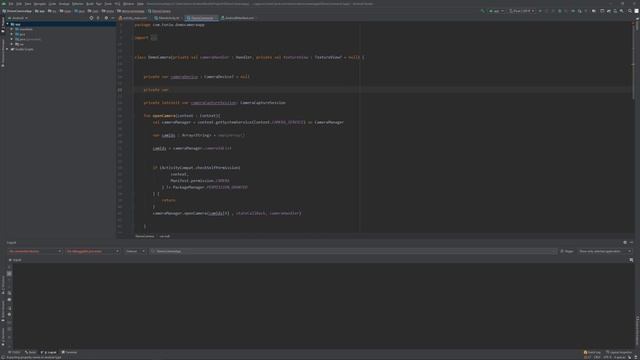Open the app run configuration dropdown
The width and height of the screenshot is (640, 360).
point(497,11)
